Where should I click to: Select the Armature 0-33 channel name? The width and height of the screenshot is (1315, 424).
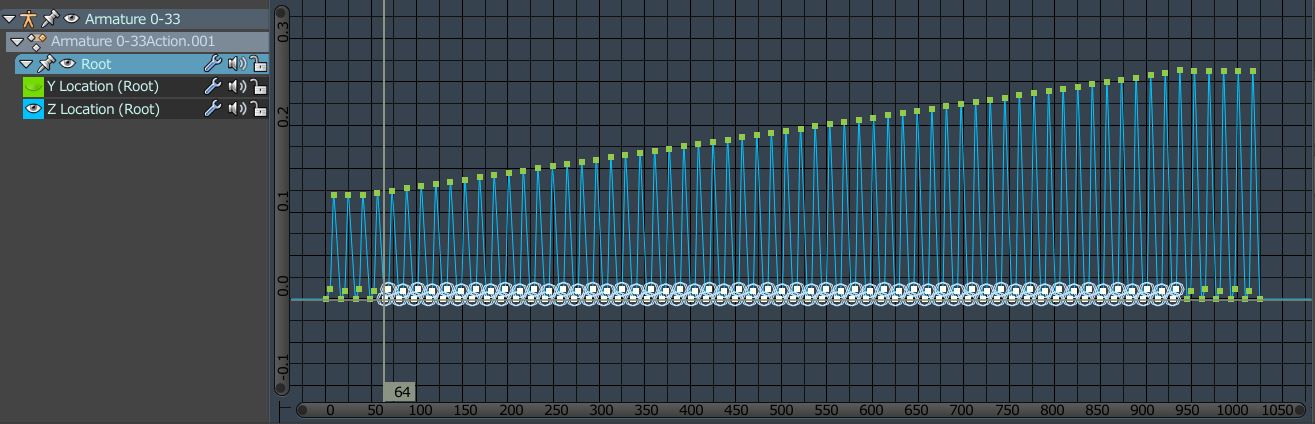[x=132, y=19]
